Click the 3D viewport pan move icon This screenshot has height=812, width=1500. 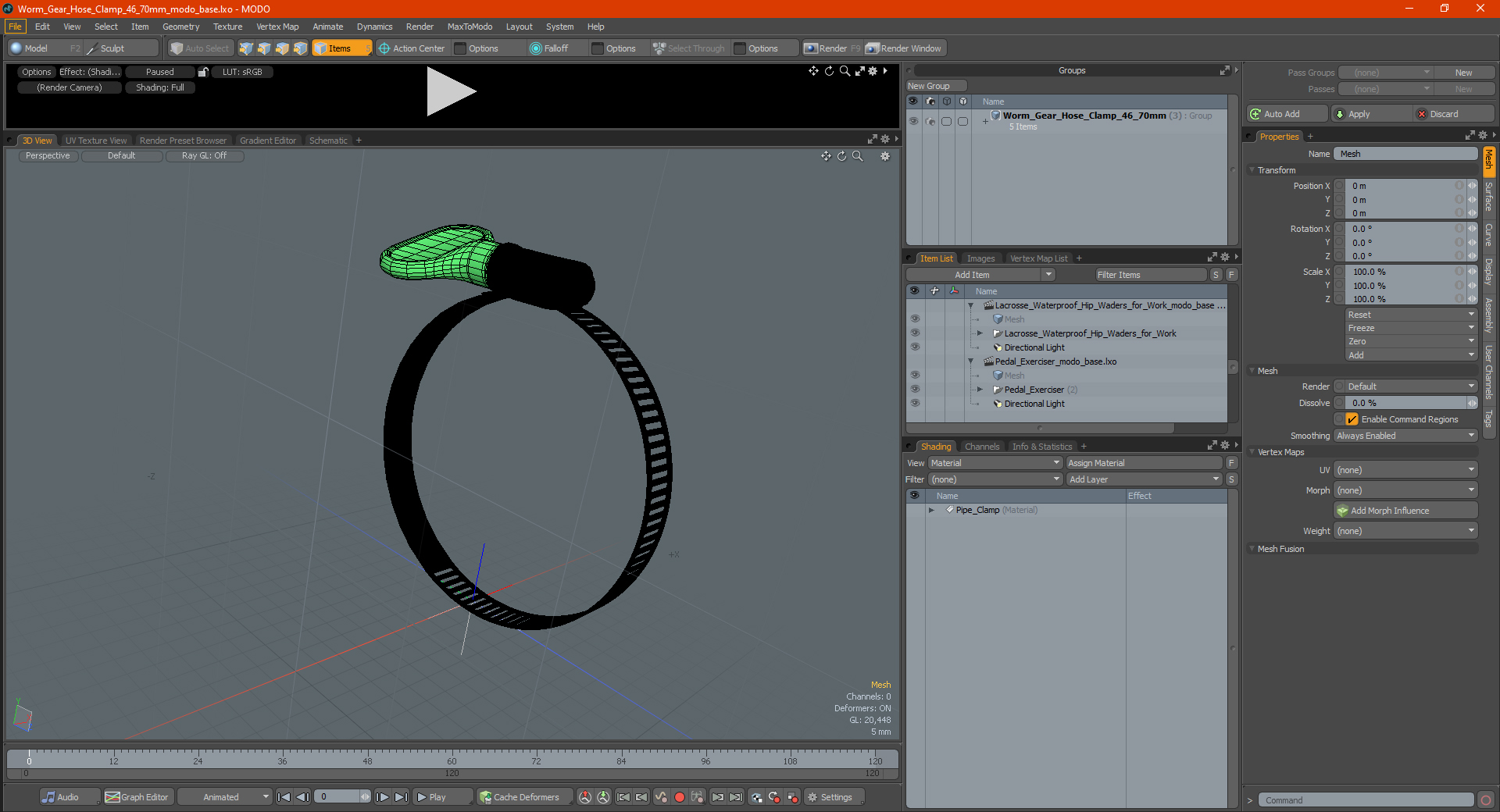(x=826, y=156)
